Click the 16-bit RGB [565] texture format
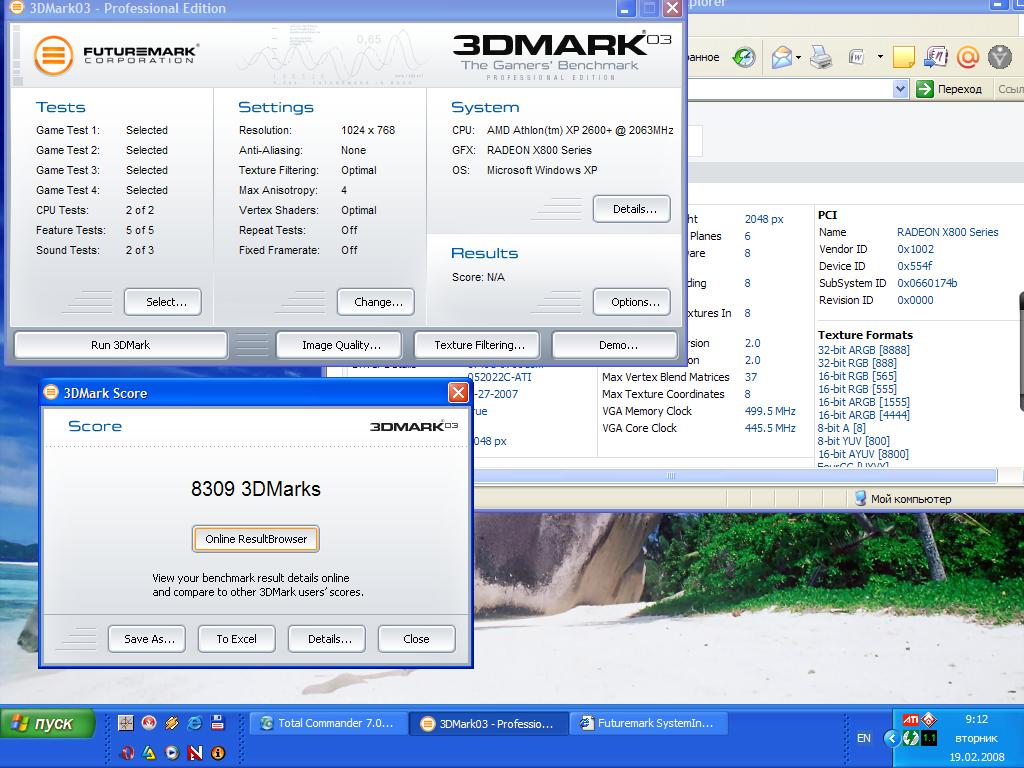This screenshot has width=1024, height=768. [857, 376]
